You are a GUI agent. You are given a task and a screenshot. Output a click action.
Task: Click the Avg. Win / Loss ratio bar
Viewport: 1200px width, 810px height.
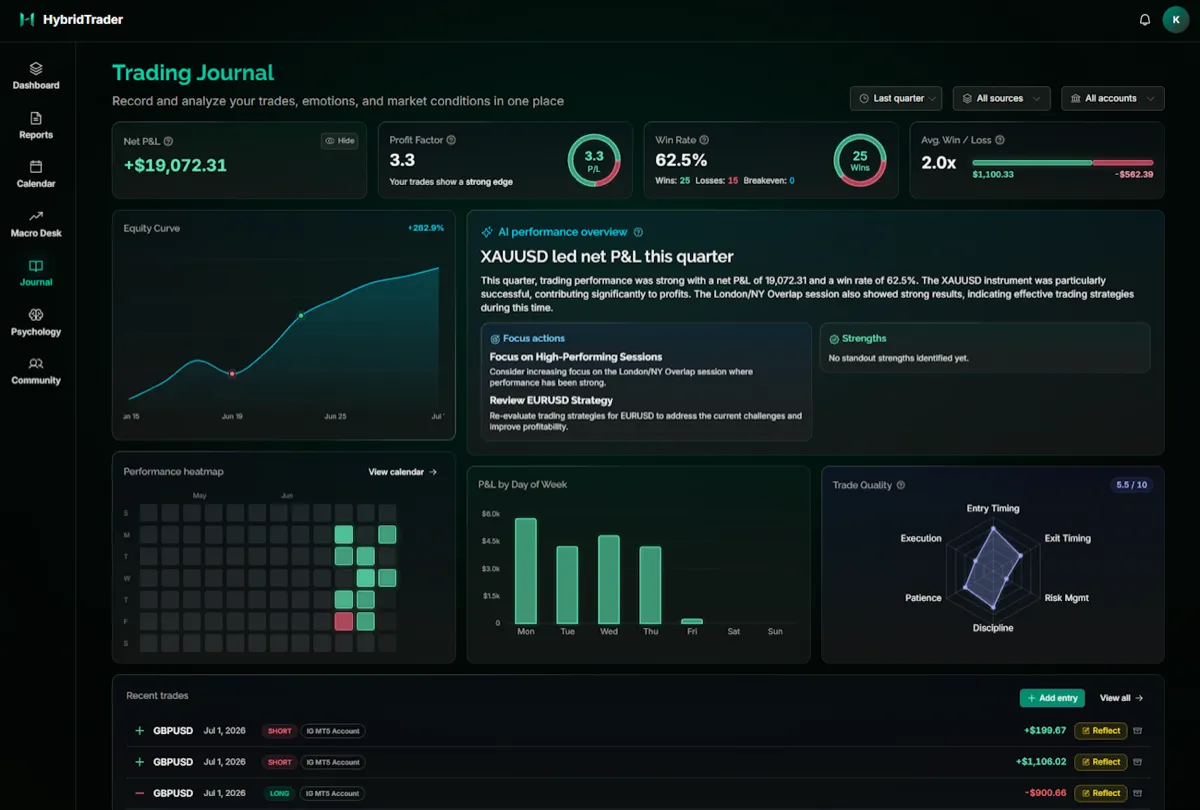1062,162
